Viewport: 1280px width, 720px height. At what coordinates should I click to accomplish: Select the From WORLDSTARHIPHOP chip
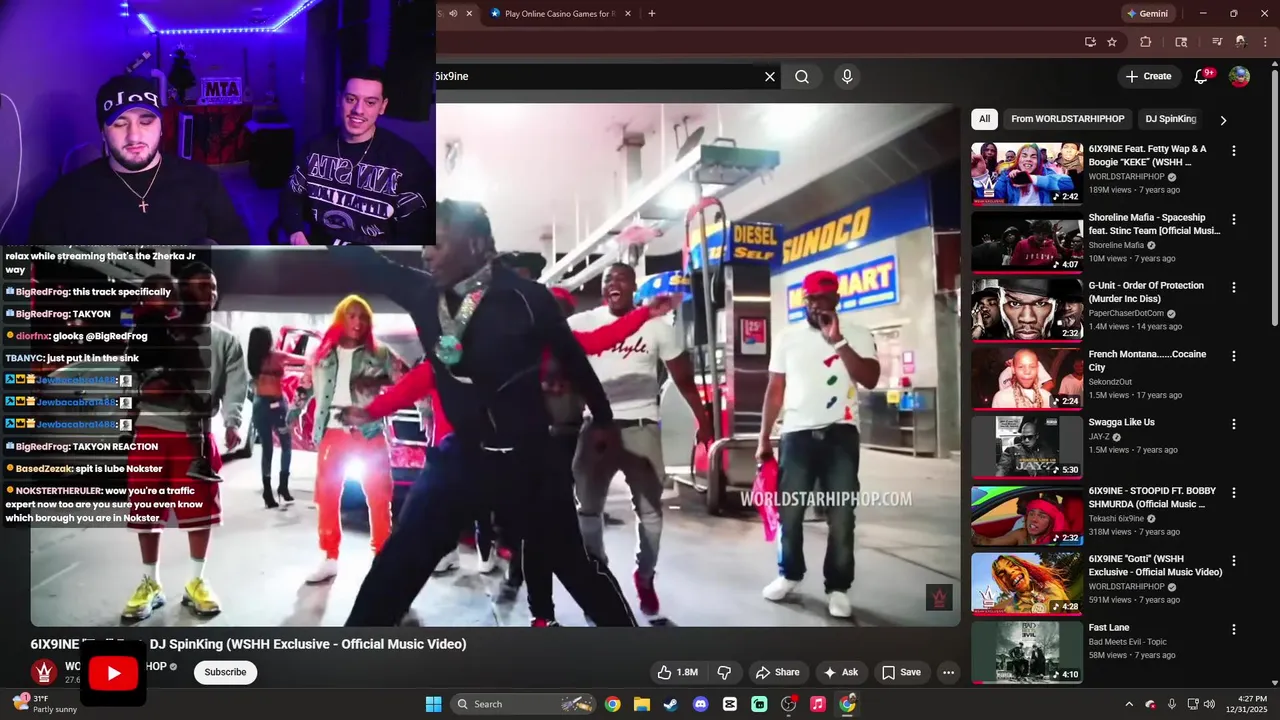click(x=1068, y=119)
